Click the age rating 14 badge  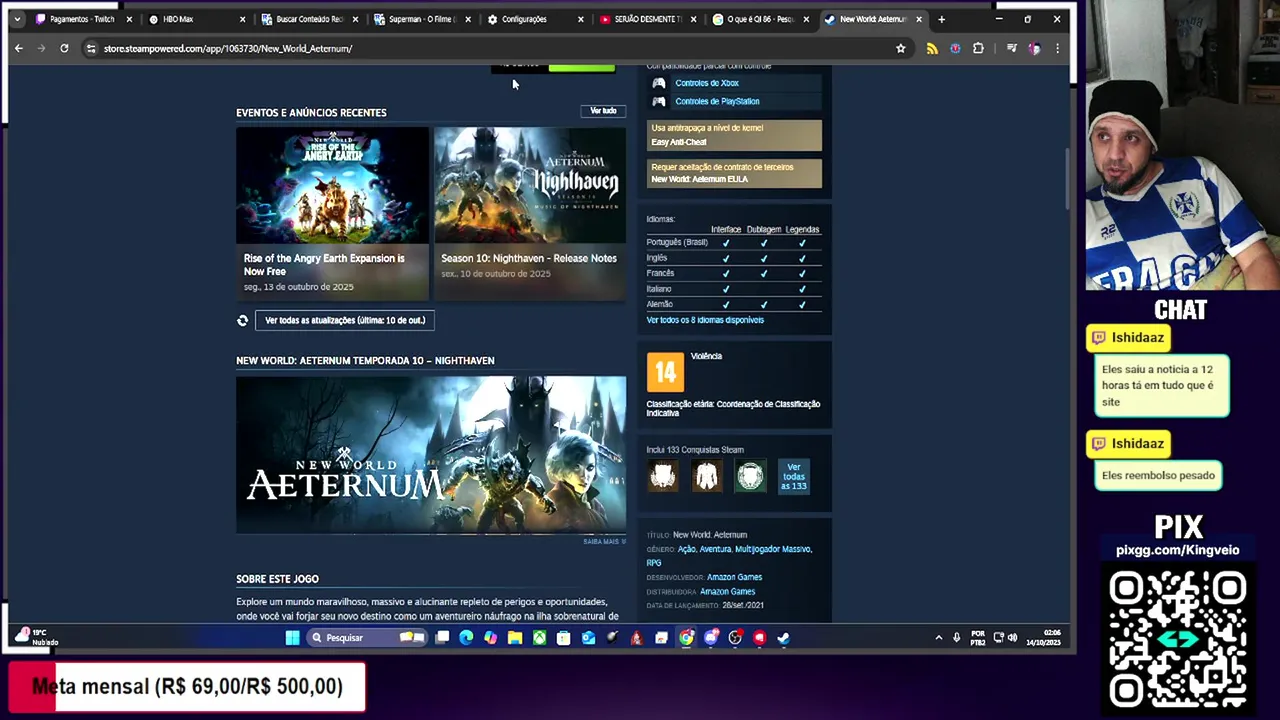coord(665,372)
